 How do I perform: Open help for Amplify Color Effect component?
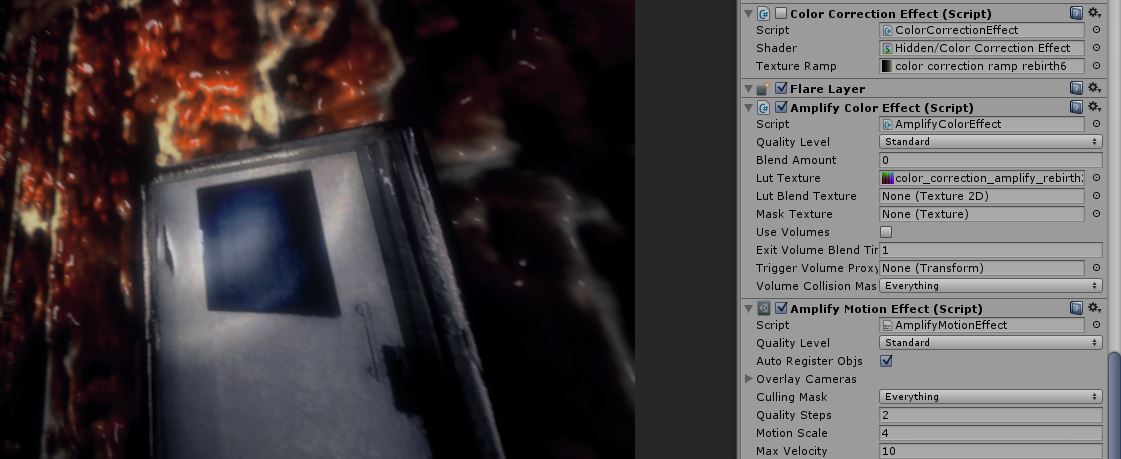[x=1076, y=107]
